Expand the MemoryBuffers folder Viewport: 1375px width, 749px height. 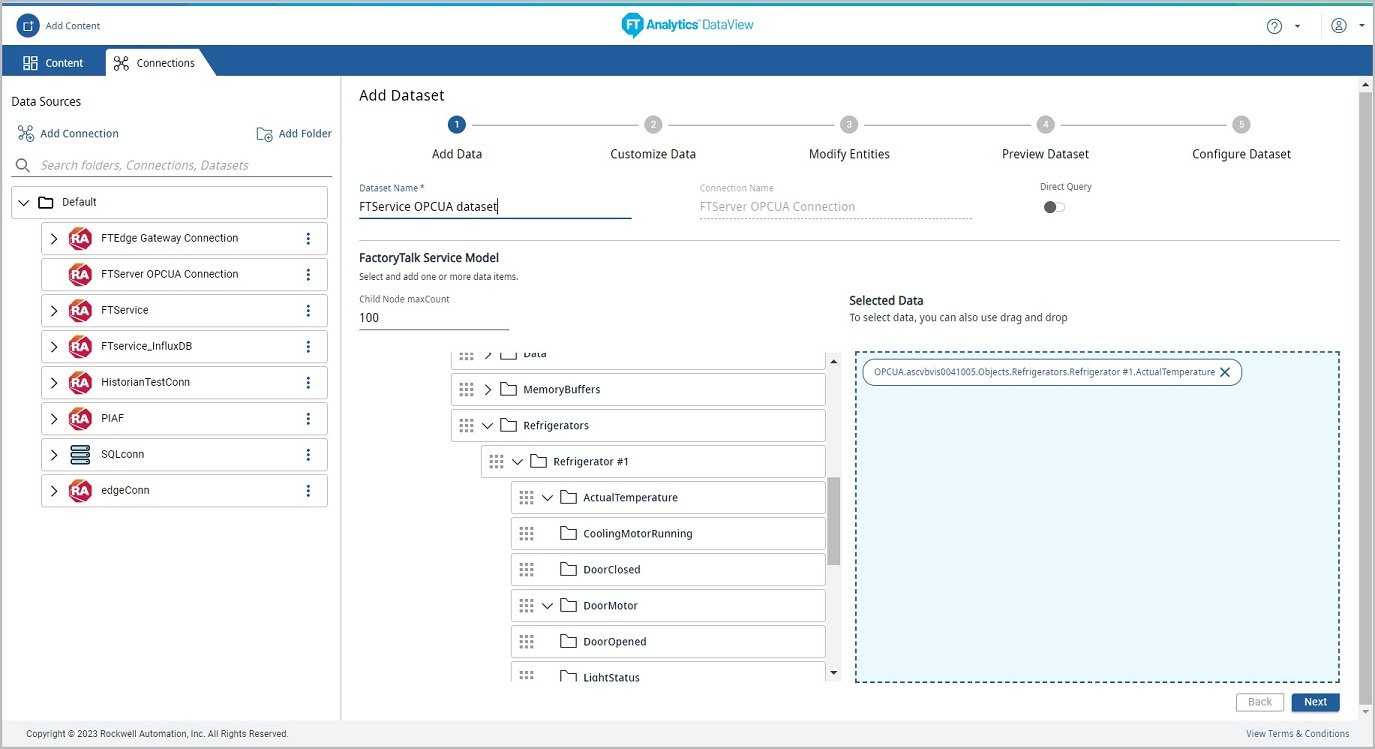pyautogui.click(x=488, y=390)
